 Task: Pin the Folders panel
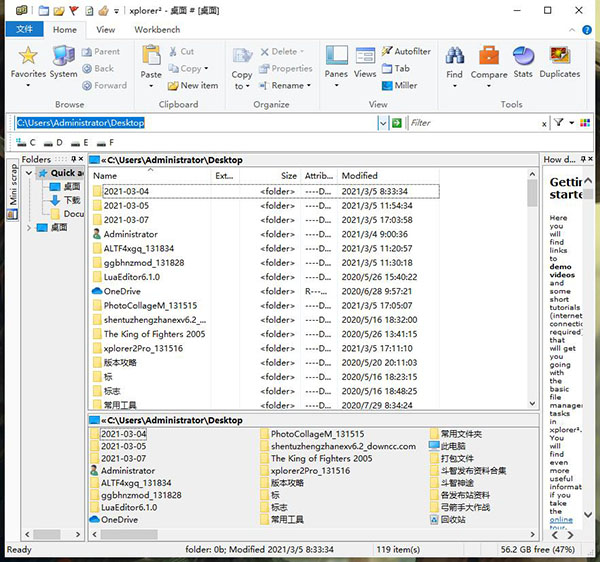(73, 159)
